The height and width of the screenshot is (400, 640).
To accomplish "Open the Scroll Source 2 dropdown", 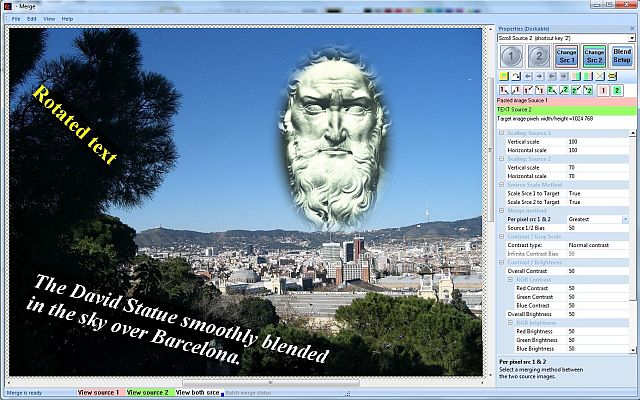I will pyautogui.click(x=632, y=38).
